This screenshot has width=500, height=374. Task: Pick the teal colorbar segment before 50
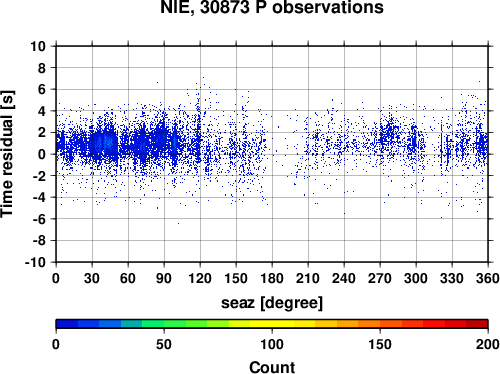[132, 324]
